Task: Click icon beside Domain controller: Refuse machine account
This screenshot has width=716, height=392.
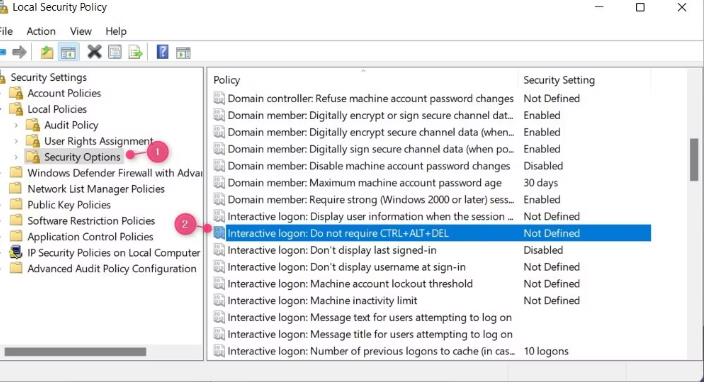Action: (219, 98)
